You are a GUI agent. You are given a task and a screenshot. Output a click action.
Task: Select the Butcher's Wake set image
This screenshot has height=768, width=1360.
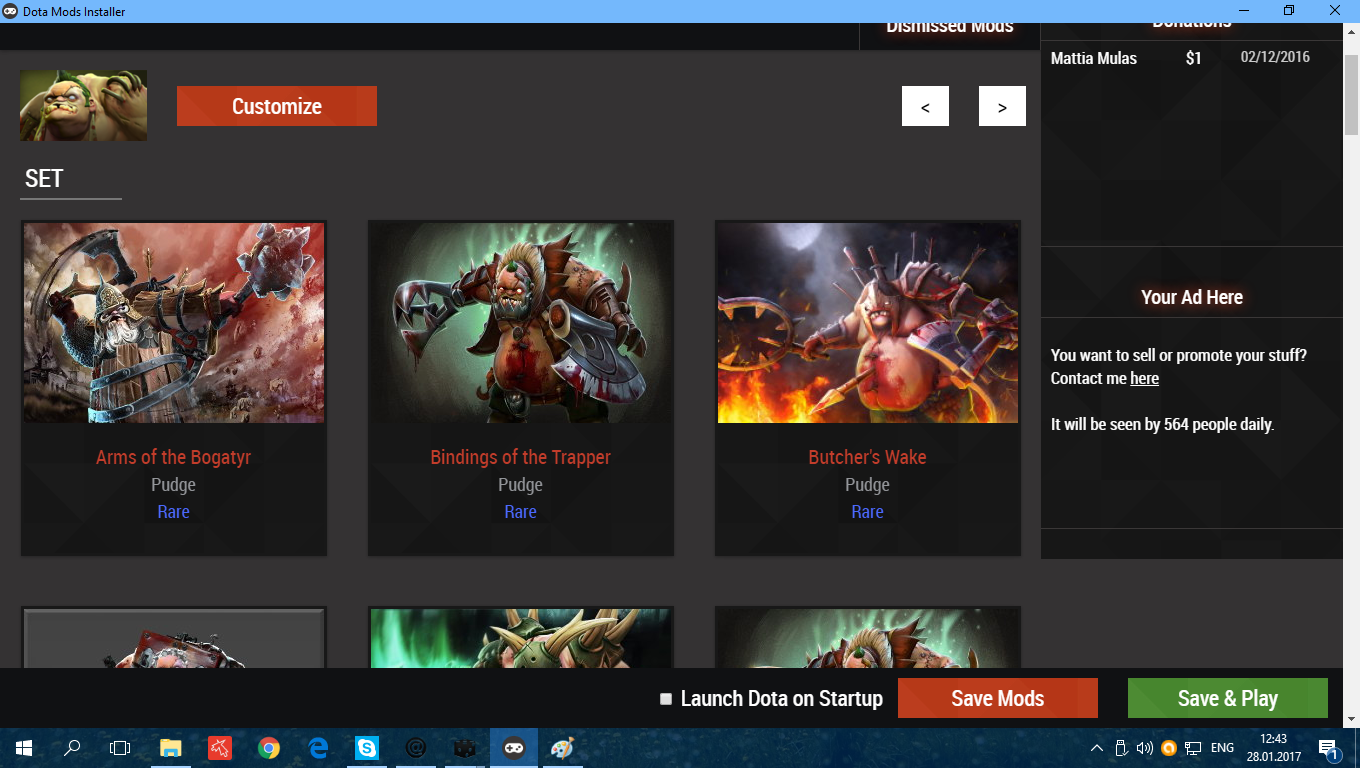[868, 323]
